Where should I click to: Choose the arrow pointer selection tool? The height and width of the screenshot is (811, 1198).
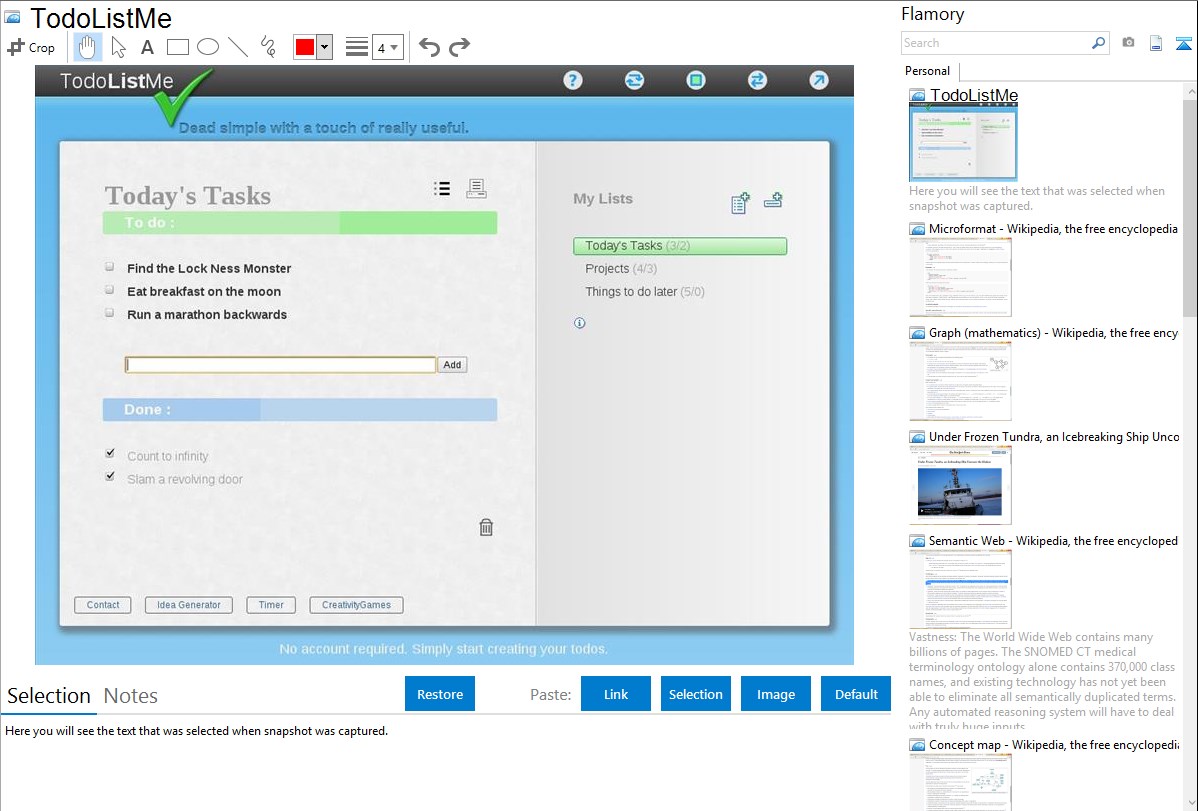(x=118, y=47)
